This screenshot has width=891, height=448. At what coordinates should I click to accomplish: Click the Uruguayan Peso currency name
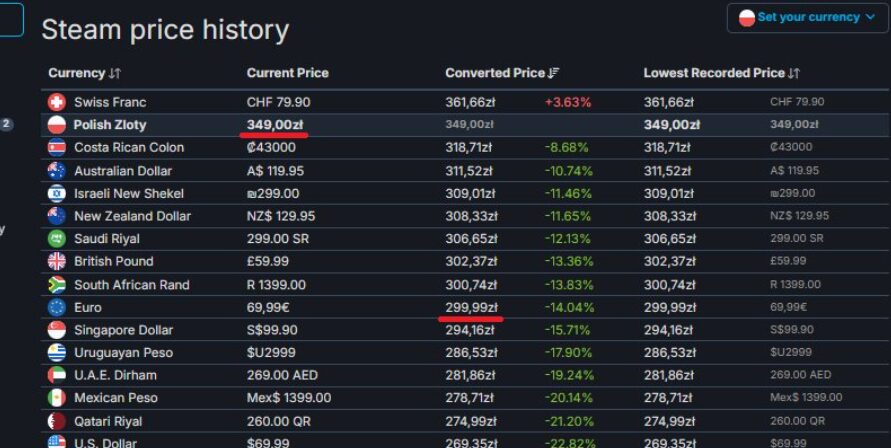(123, 353)
